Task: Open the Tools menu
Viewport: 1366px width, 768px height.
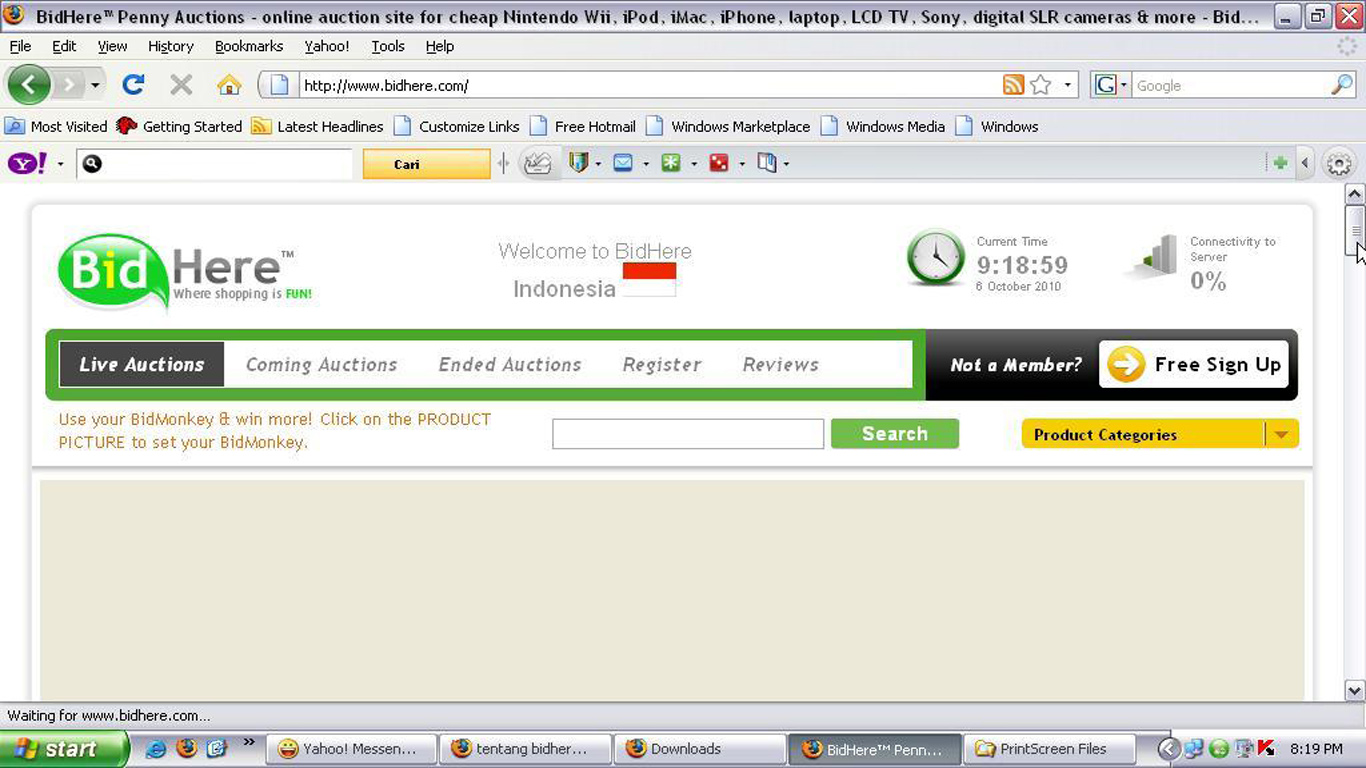Action: [388, 46]
